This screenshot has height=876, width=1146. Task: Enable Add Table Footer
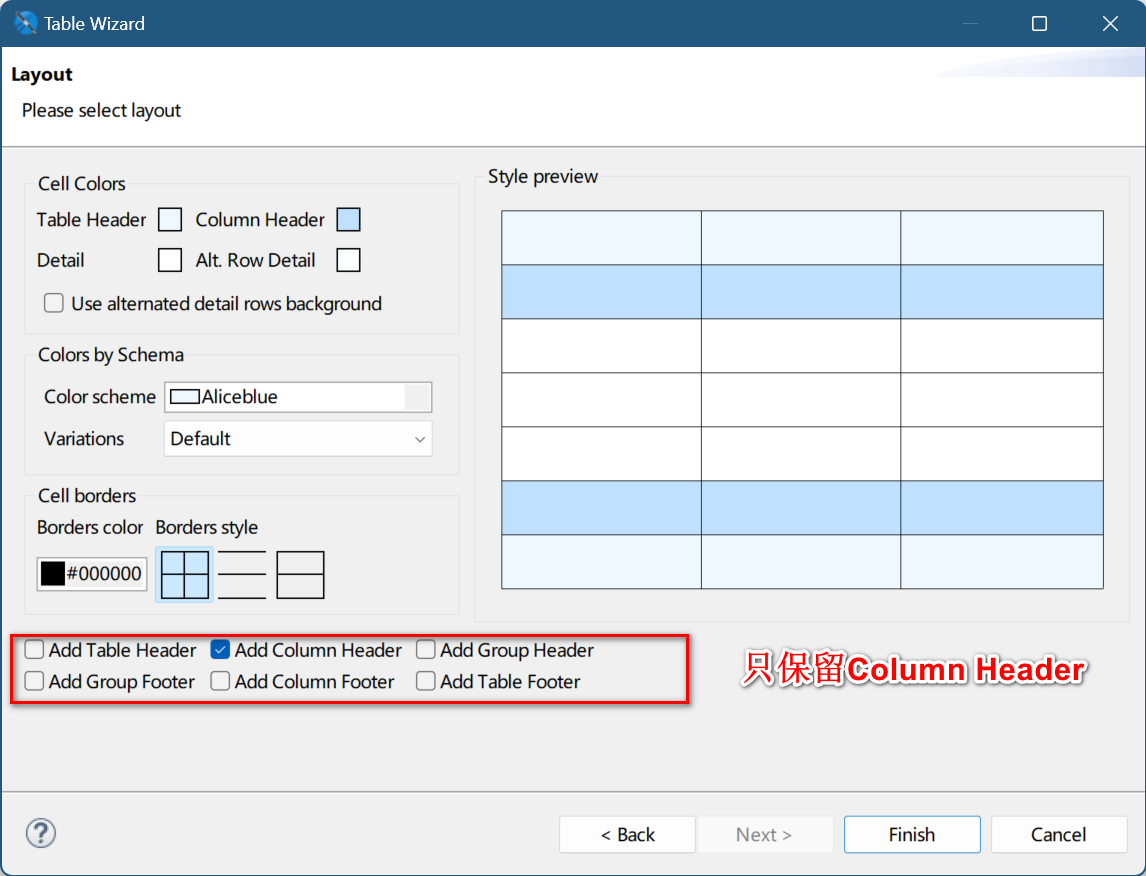[x=425, y=682]
